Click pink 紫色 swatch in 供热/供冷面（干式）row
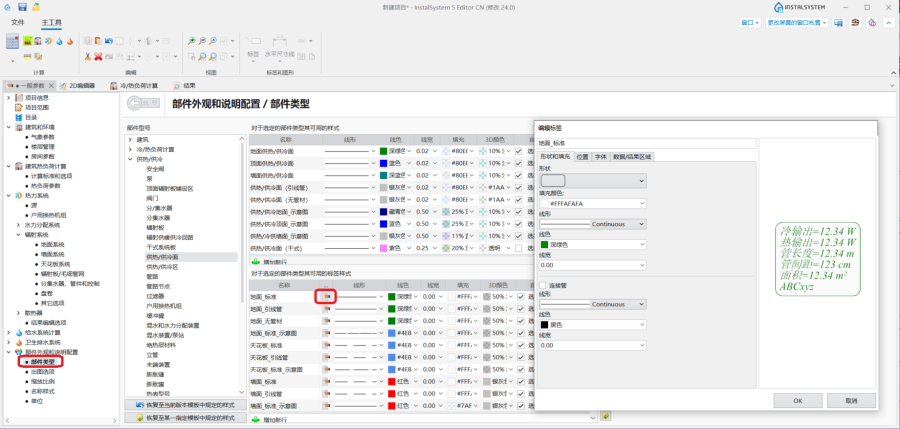The height and width of the screenshot is (429, 900). 384,248
